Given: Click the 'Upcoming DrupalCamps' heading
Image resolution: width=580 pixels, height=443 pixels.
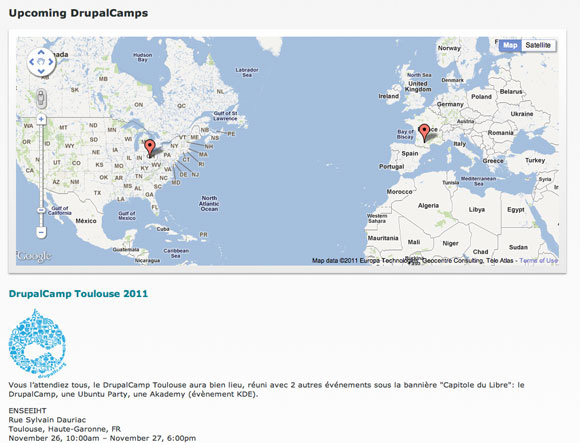Looking at the screenshot, I should pyautogui.click(x=78, y=13).
